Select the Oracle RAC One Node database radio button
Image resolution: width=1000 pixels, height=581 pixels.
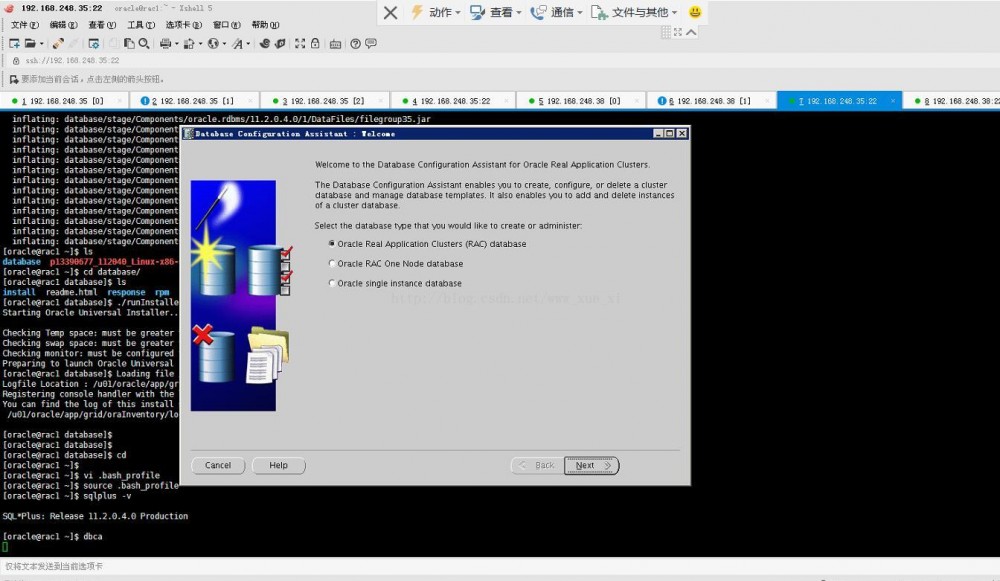coord(330,263)
